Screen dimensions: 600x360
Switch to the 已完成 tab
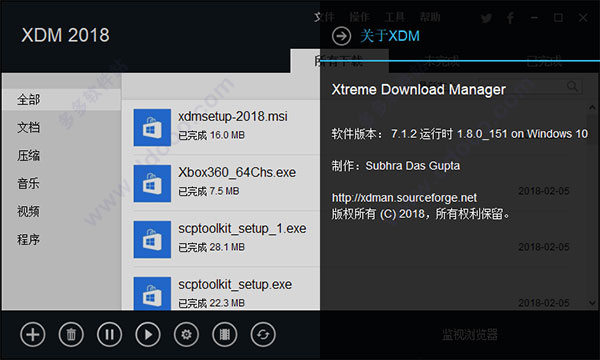(x=544, y=61)
